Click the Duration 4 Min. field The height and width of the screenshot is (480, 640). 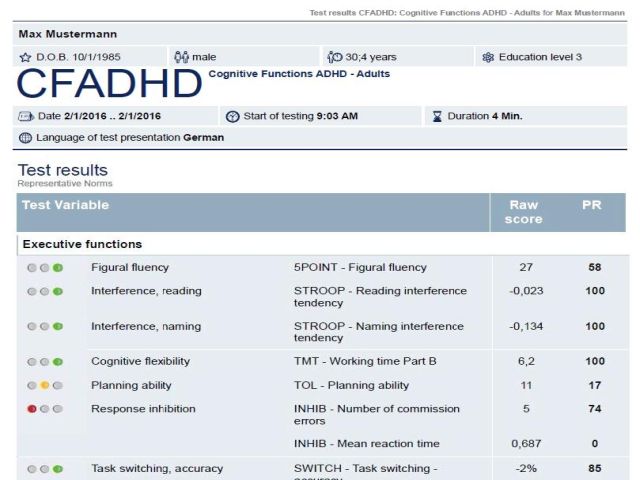tap(526, 116)
